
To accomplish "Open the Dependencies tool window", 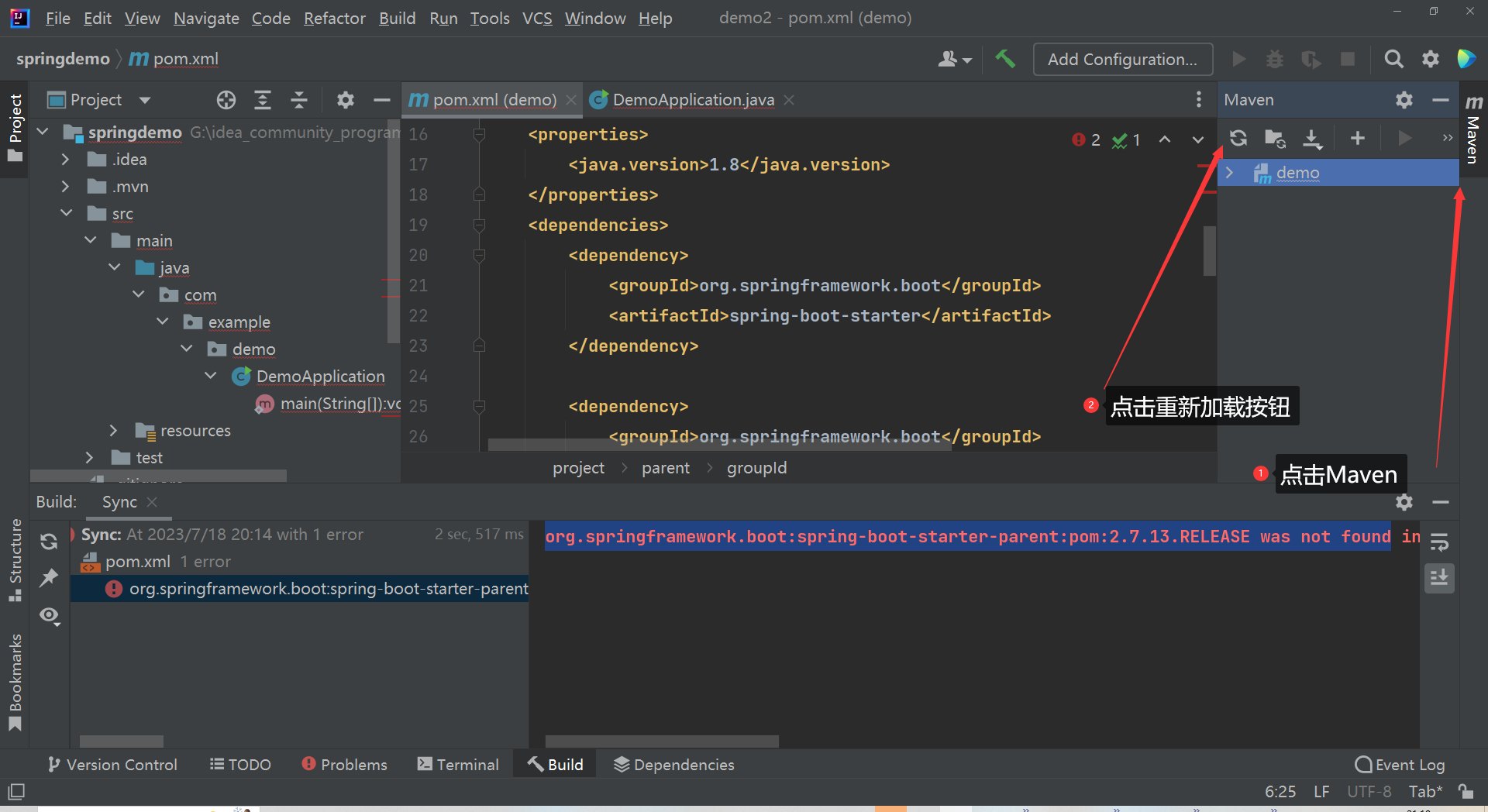I will pyautogui.click(x=673, y=765).
